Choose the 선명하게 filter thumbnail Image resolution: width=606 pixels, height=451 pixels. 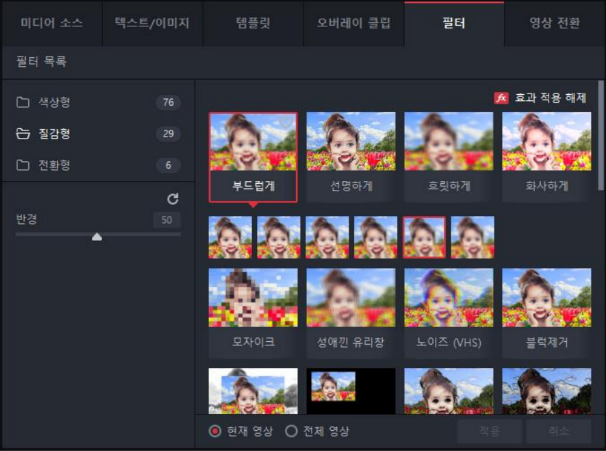click(351, 142)
